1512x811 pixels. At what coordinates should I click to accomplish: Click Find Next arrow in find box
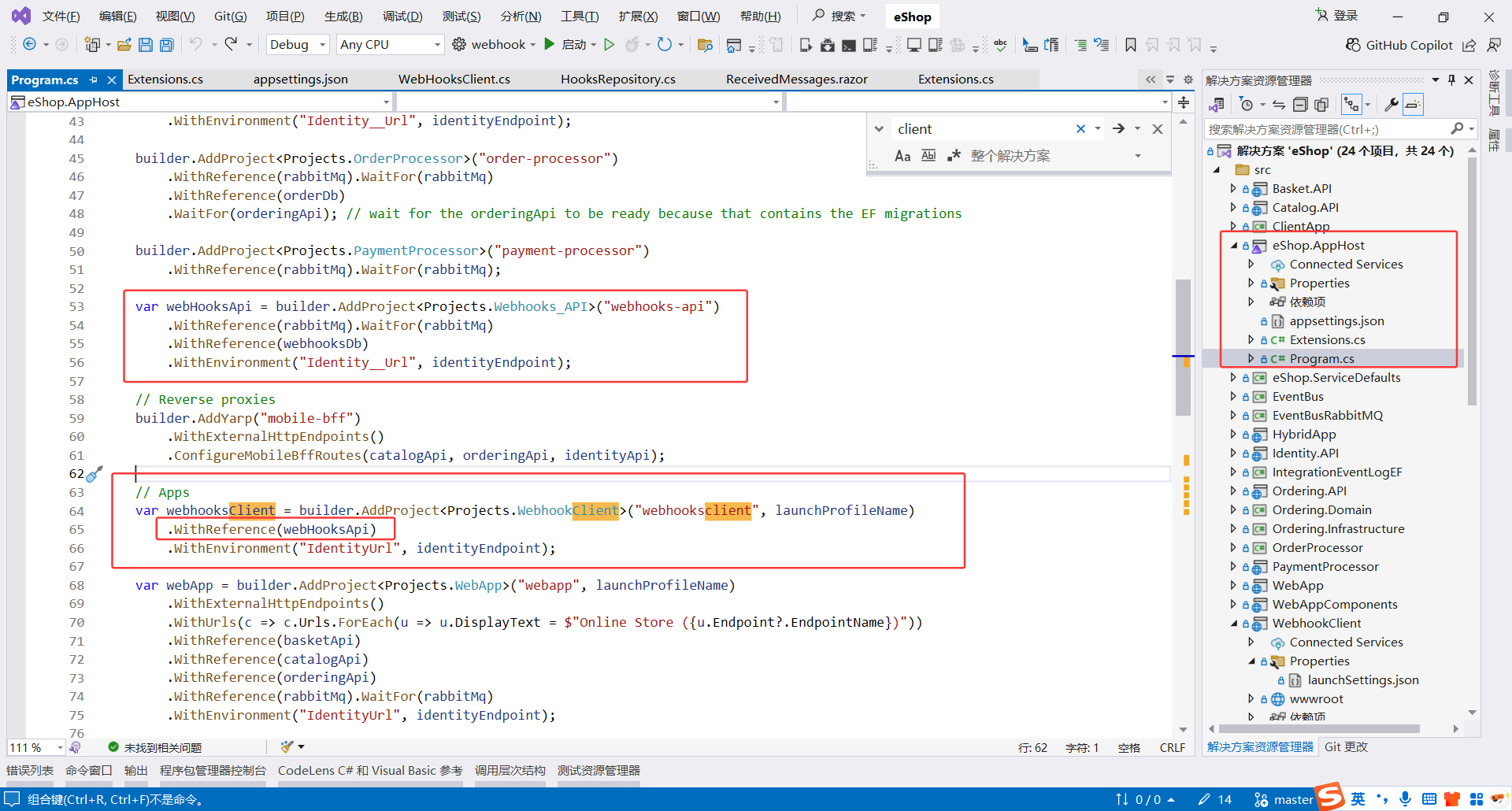(x=1118, y=129)
